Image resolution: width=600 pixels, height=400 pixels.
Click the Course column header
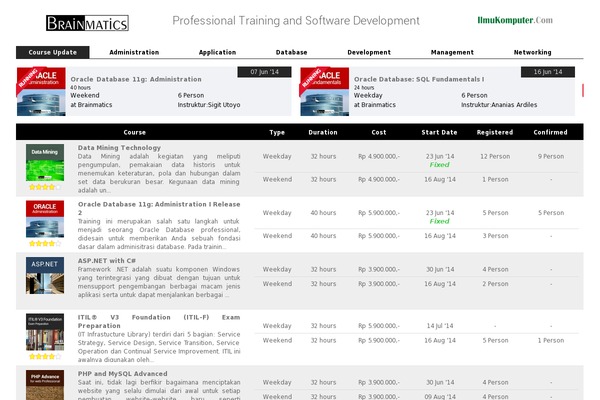coord(135,132)
